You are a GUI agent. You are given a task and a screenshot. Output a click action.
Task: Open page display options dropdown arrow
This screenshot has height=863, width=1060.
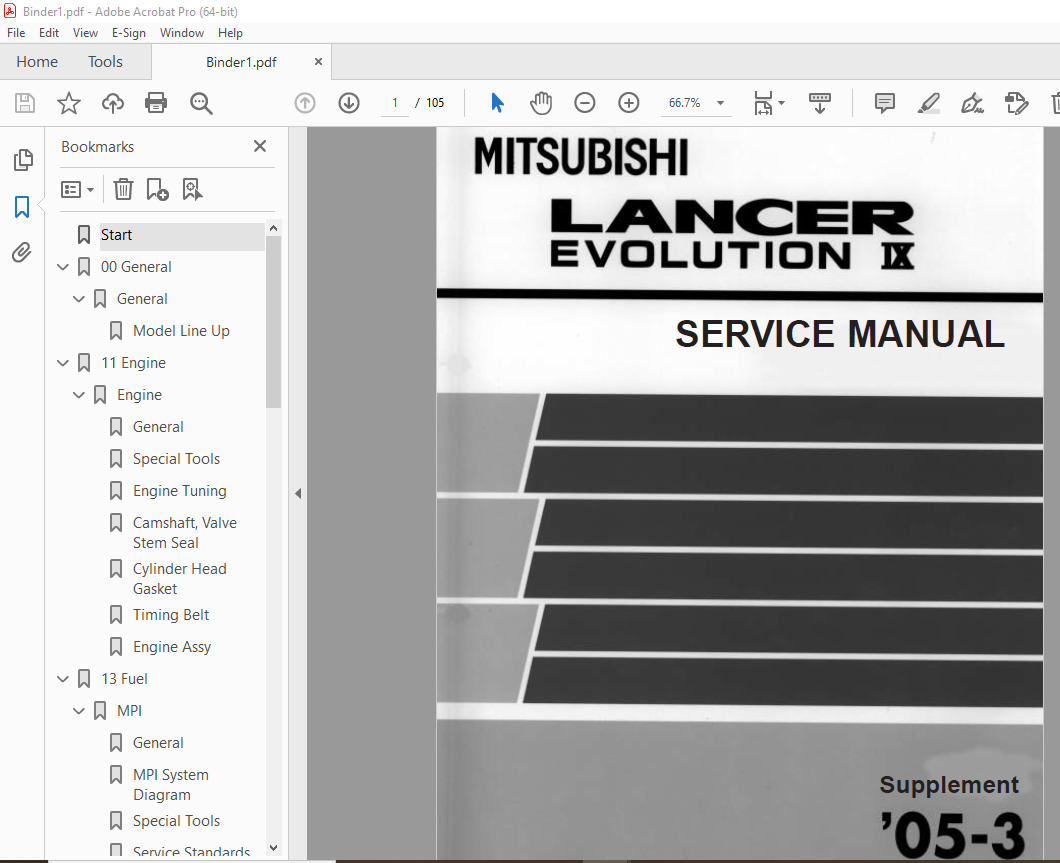pos(781,103)
